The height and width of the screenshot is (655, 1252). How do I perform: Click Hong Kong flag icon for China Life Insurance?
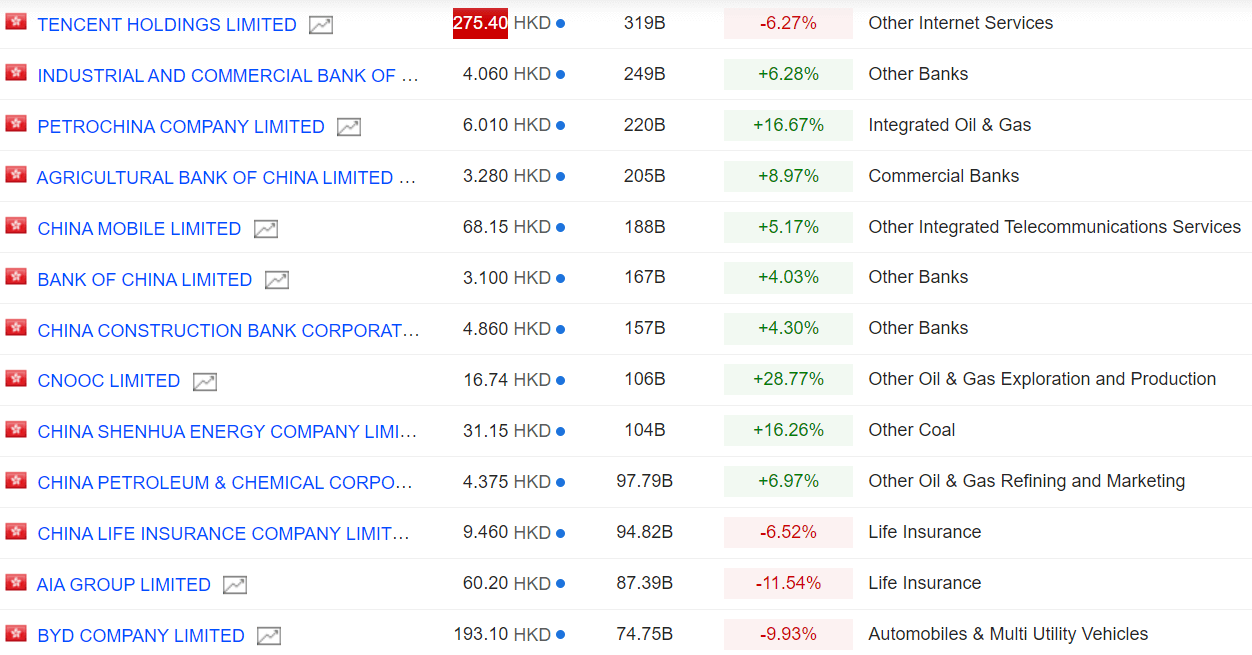[16, 531]
